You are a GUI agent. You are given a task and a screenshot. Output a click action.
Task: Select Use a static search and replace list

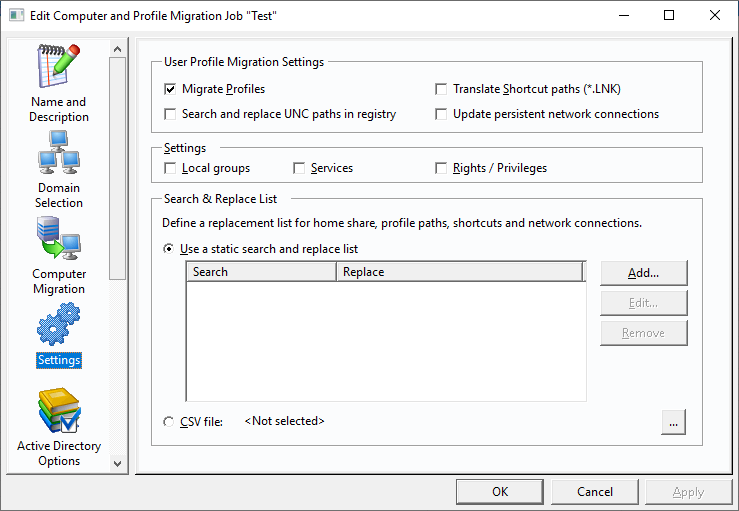coord(168,248)
